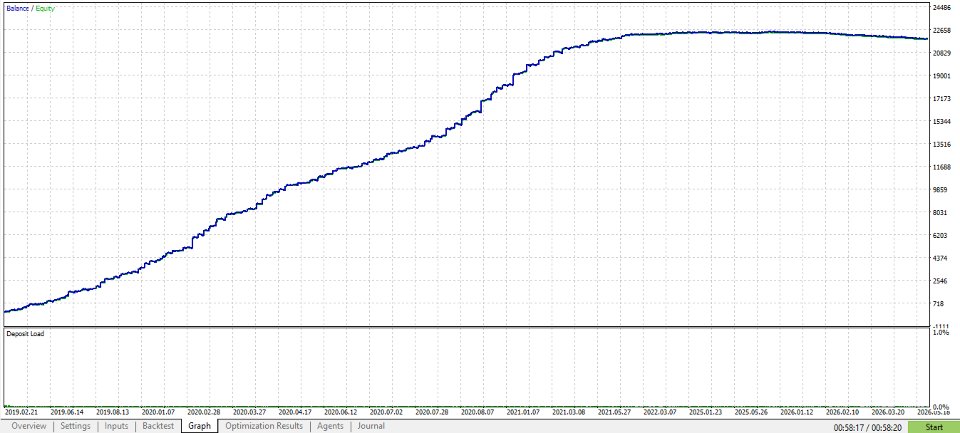Click the 718 y-axis value
960x433 pixels.
coord(937,304)
